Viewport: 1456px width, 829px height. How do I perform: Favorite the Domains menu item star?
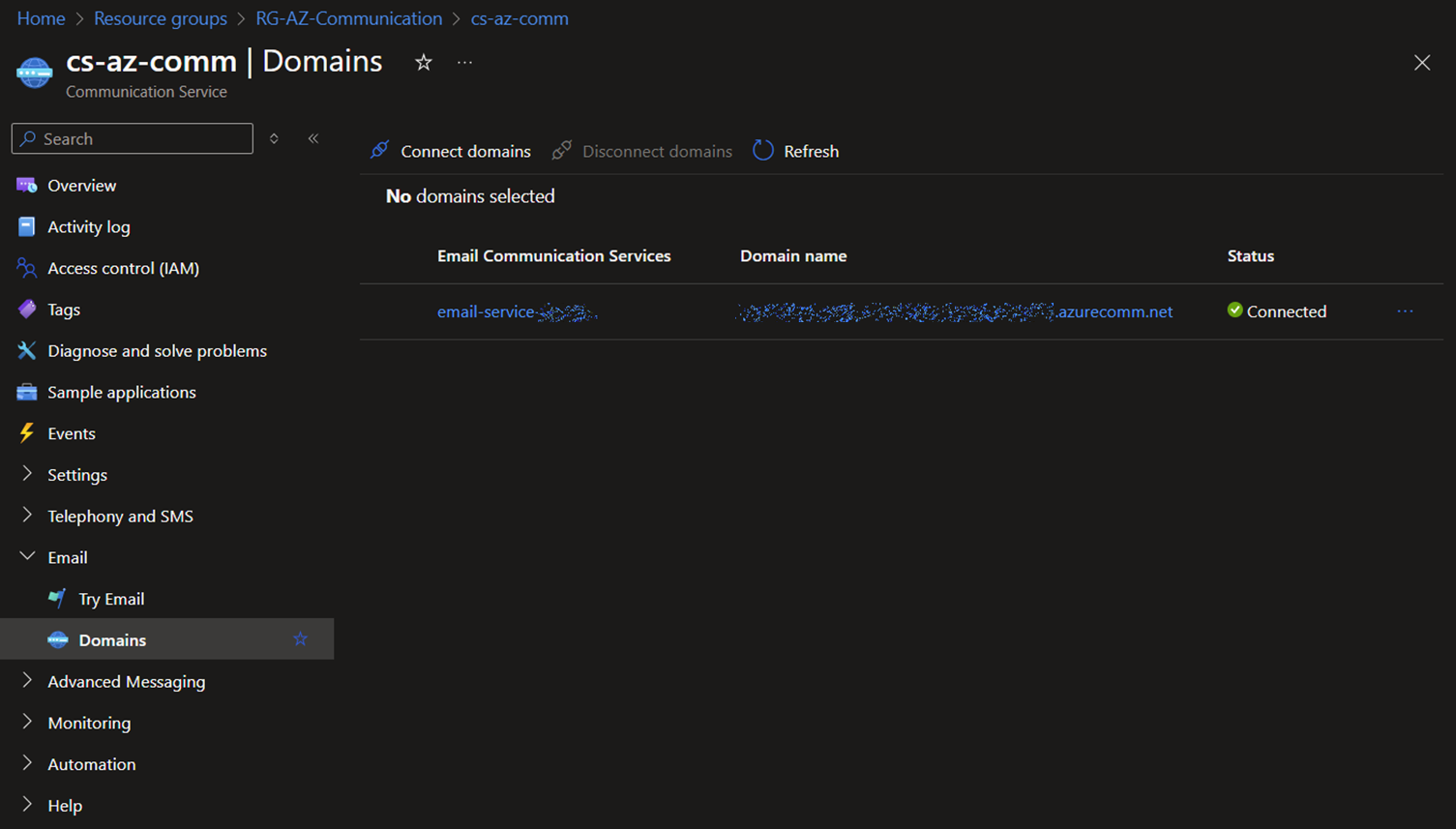coord(301,639)
